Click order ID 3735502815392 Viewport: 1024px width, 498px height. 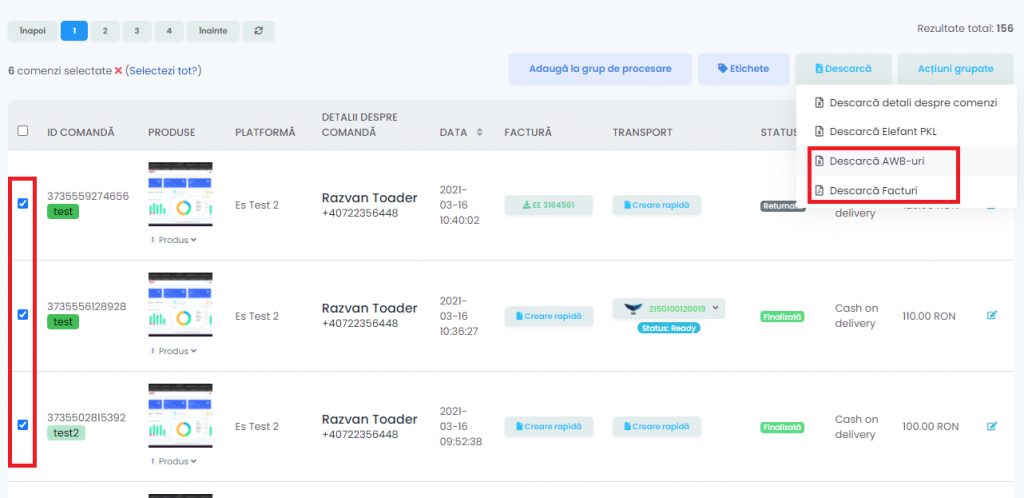pos(87,418)
